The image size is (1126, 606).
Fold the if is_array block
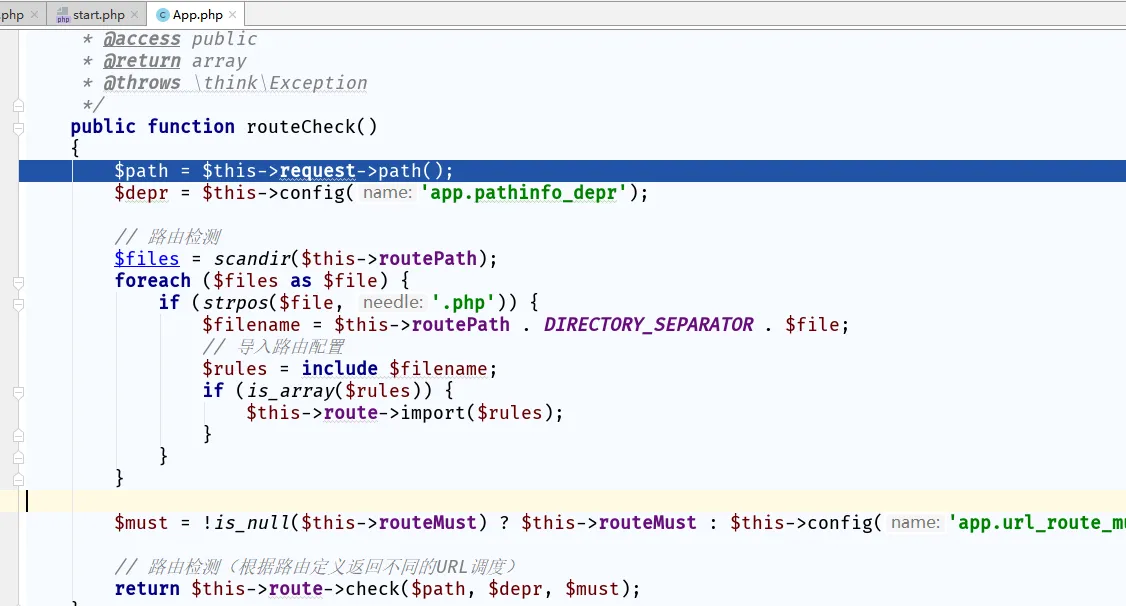(x=18, y=391)
